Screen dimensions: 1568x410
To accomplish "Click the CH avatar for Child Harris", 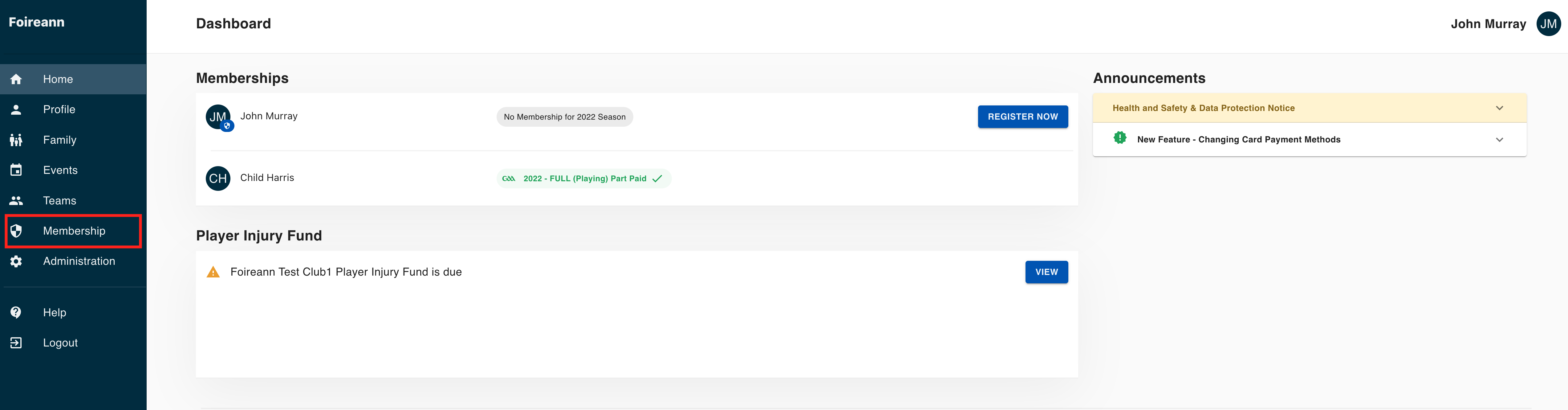I will (218, 178).
